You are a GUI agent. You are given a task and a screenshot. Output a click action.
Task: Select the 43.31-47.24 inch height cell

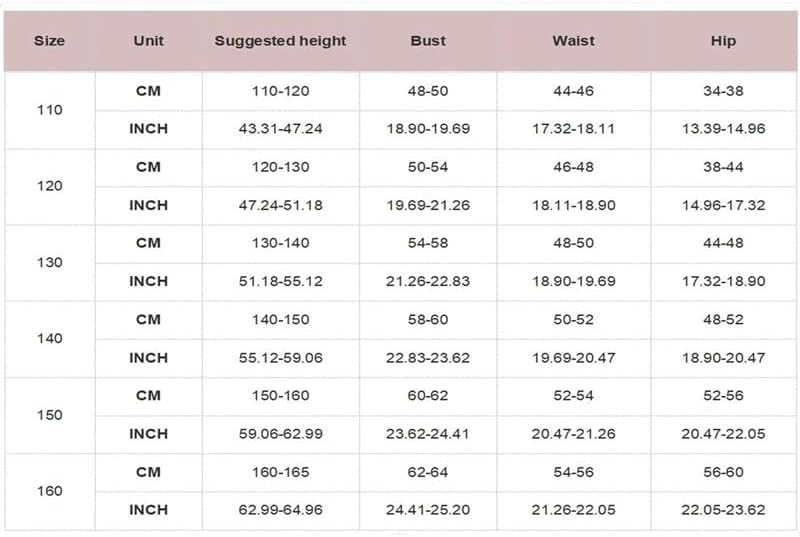[280, 129]
